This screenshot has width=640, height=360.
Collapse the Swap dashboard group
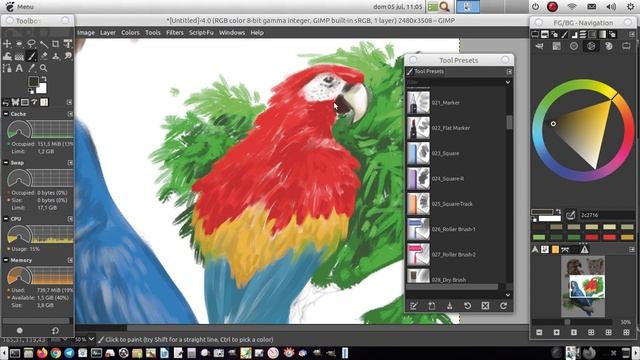click(x=6, y=162)
